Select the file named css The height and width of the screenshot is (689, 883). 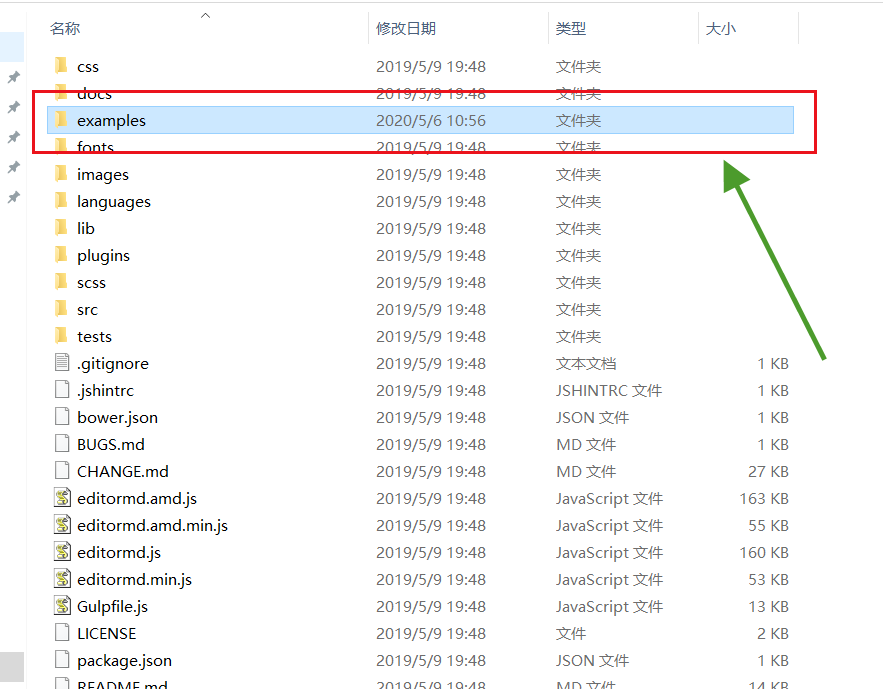click(x=88, y=67)
